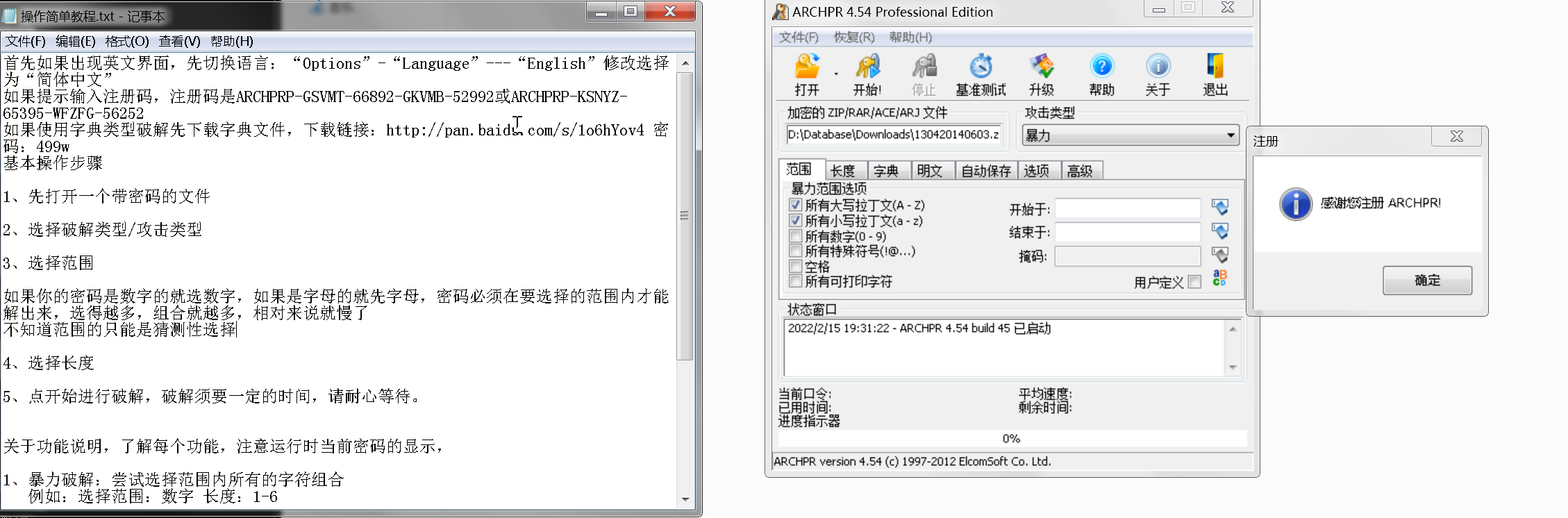The image size is (1568, 518).
Task: Start the attack with the 开始! icon
Action: coord(867,74)
